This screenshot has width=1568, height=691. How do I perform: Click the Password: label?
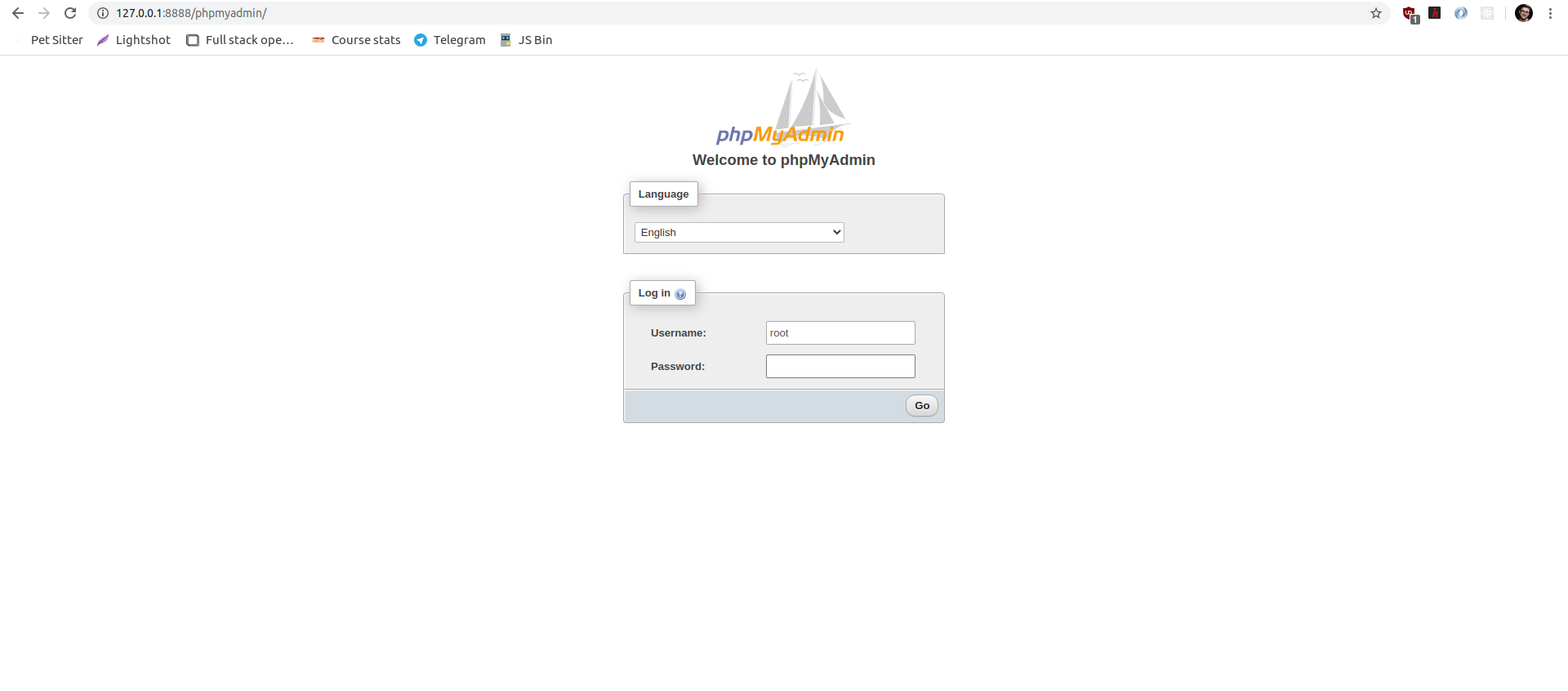pyautogui.click(x=678, y=367)
